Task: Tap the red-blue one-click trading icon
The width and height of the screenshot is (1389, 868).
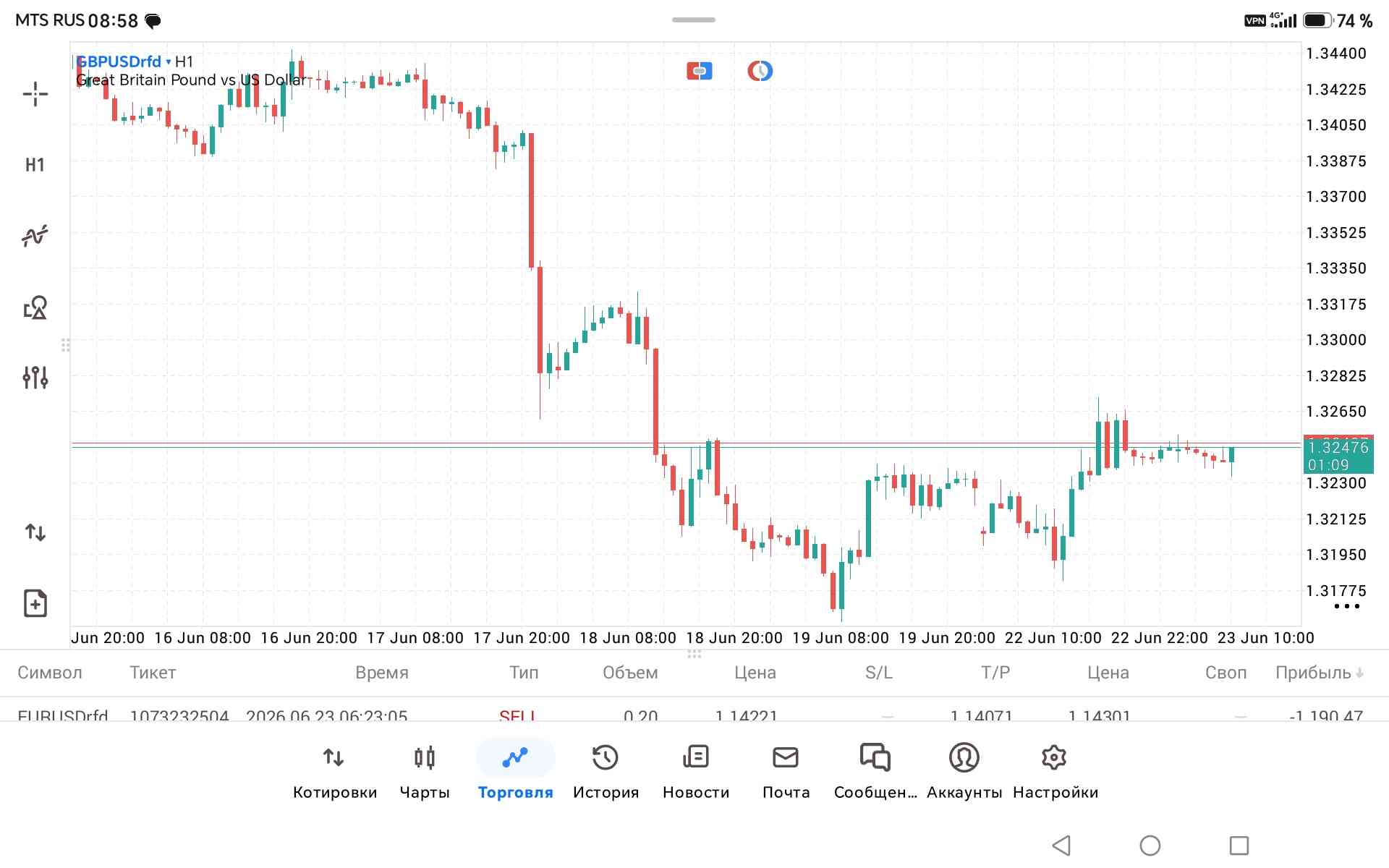Action: click(699, 71)
